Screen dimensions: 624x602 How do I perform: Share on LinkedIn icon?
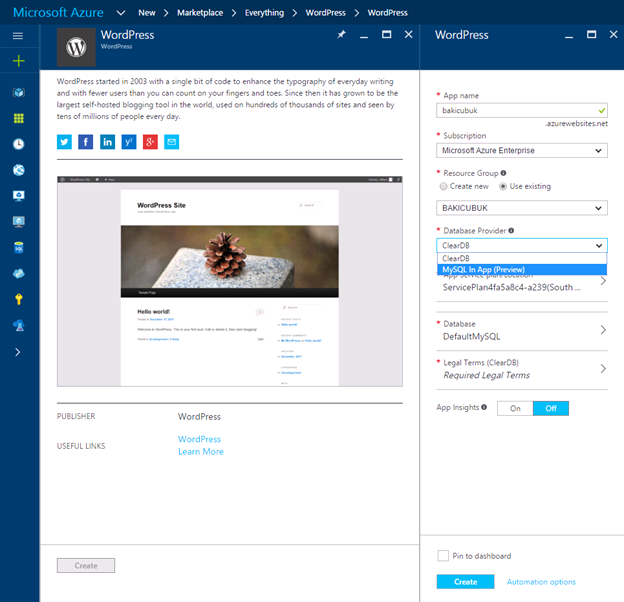pyautogui.click(x=107, y=142)
